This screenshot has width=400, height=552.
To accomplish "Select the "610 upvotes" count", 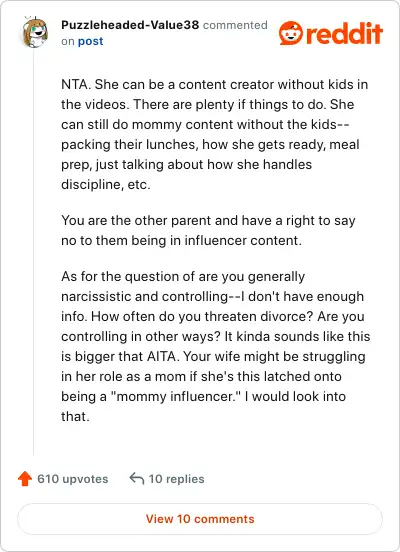I will (73, 479).
